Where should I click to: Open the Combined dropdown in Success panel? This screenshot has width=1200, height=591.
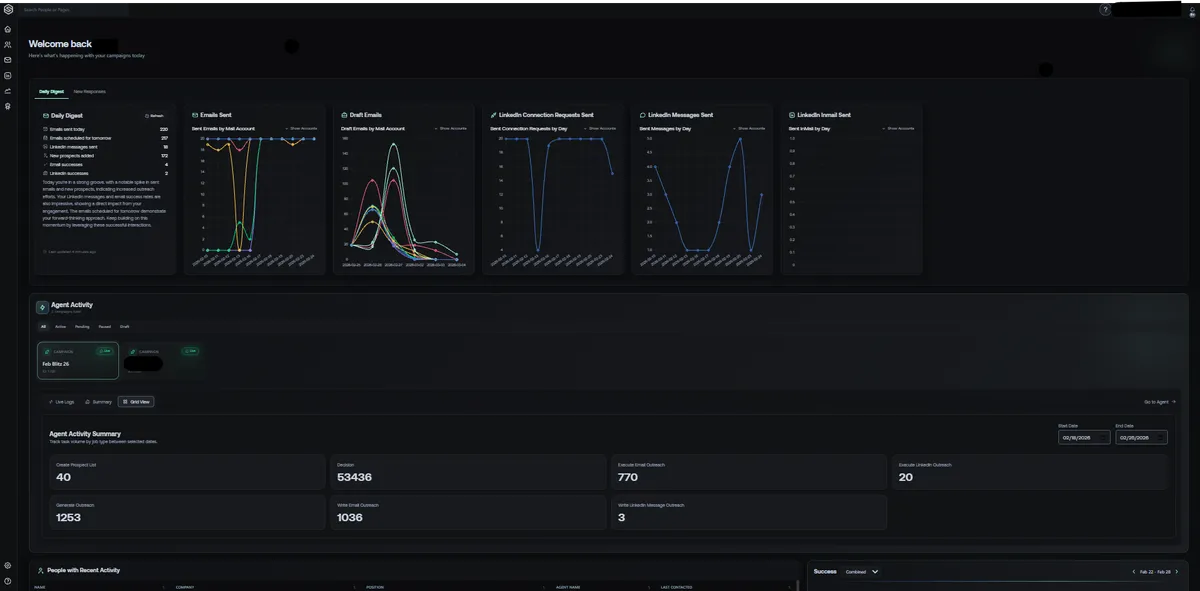click(861, 572)
